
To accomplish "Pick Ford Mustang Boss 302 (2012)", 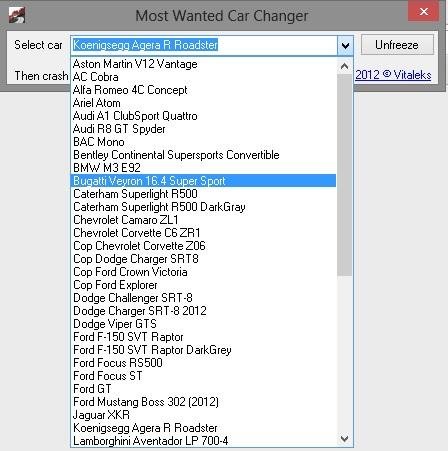I will click(x=203, y=402).
